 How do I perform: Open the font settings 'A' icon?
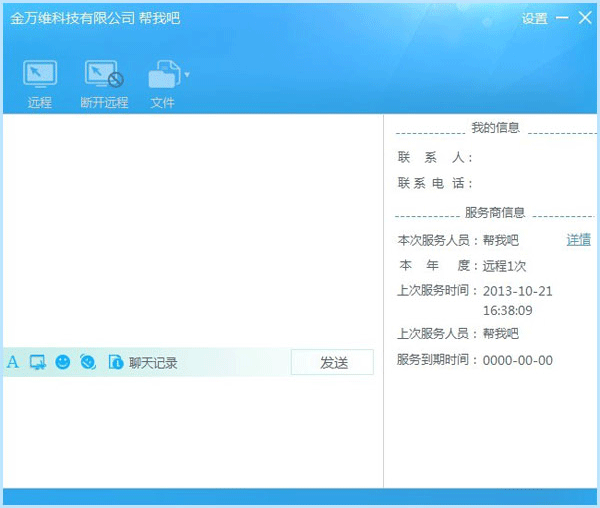(13, 362)
